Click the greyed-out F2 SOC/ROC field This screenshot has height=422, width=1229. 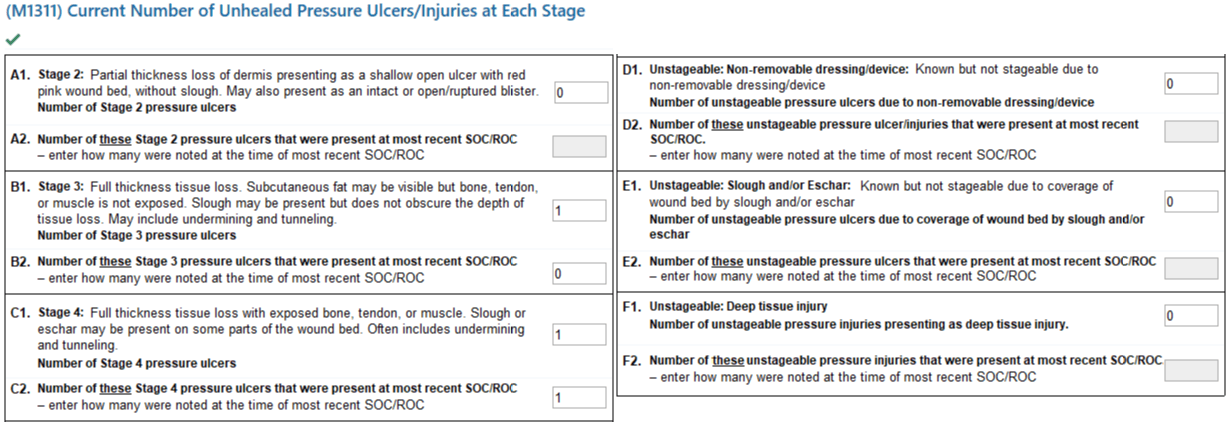tap(1191, 369)
